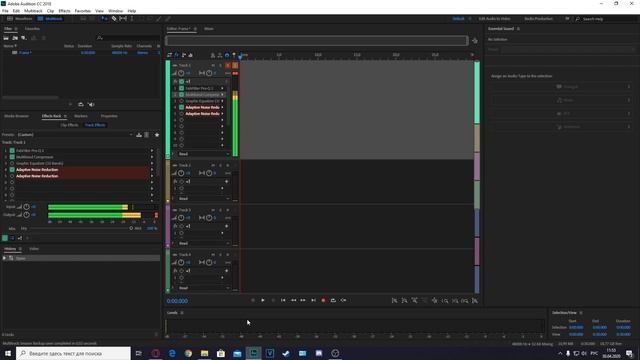Show Sends section in editor toolbar

click(x=184, y=55)
